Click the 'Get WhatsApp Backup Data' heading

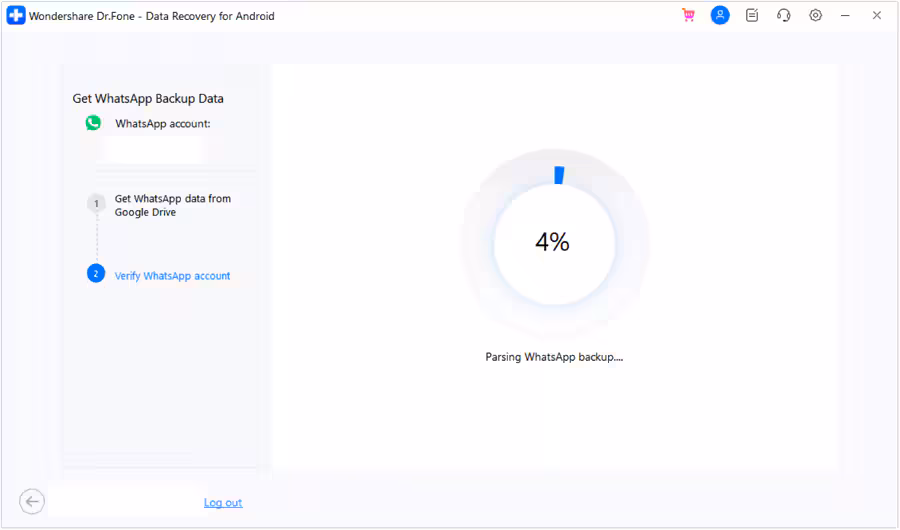point(148,99)
